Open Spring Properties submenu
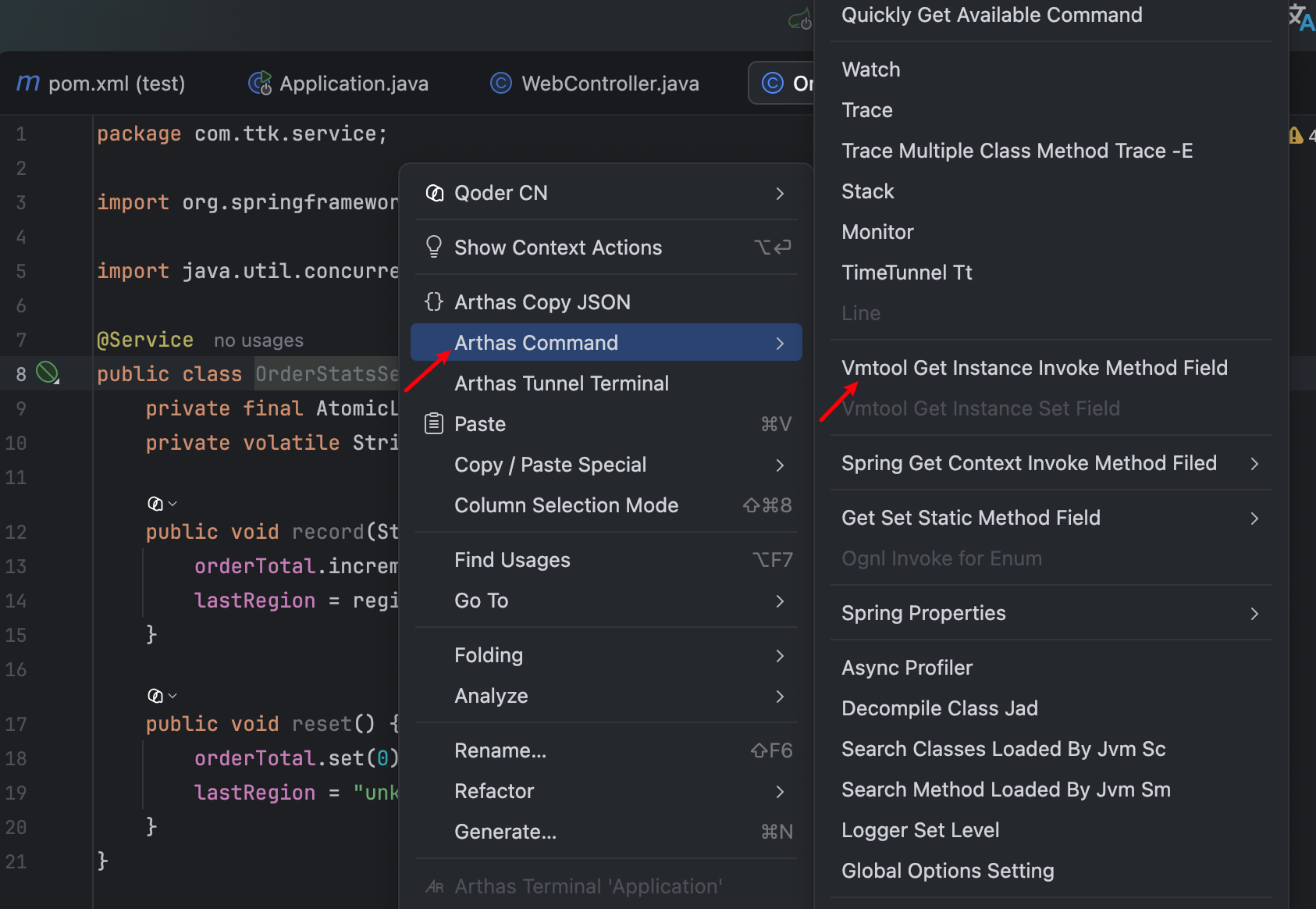The image size is (1316, 909). tap(1051, 613)
